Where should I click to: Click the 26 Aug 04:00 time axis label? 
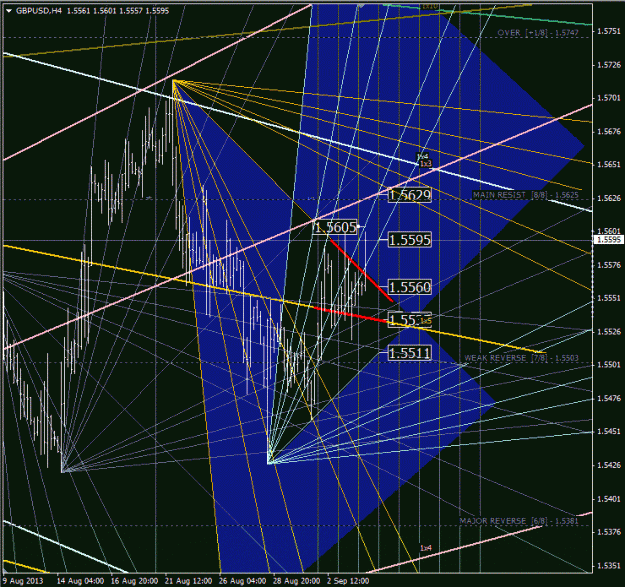(242, 581)
